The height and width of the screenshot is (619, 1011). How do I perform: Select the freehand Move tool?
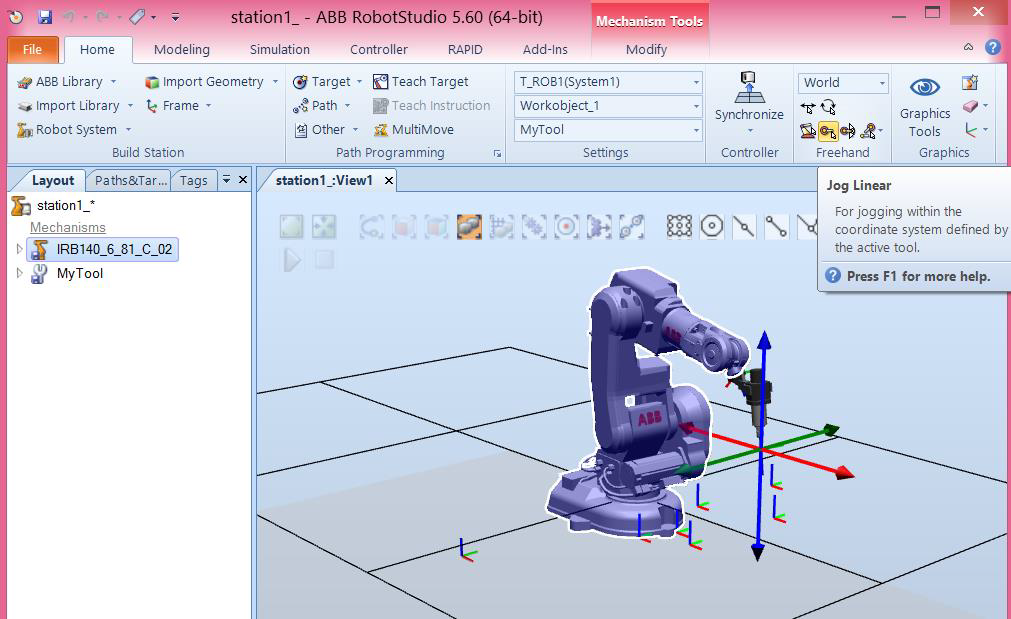pyautogui.click(x=807, y=108)
